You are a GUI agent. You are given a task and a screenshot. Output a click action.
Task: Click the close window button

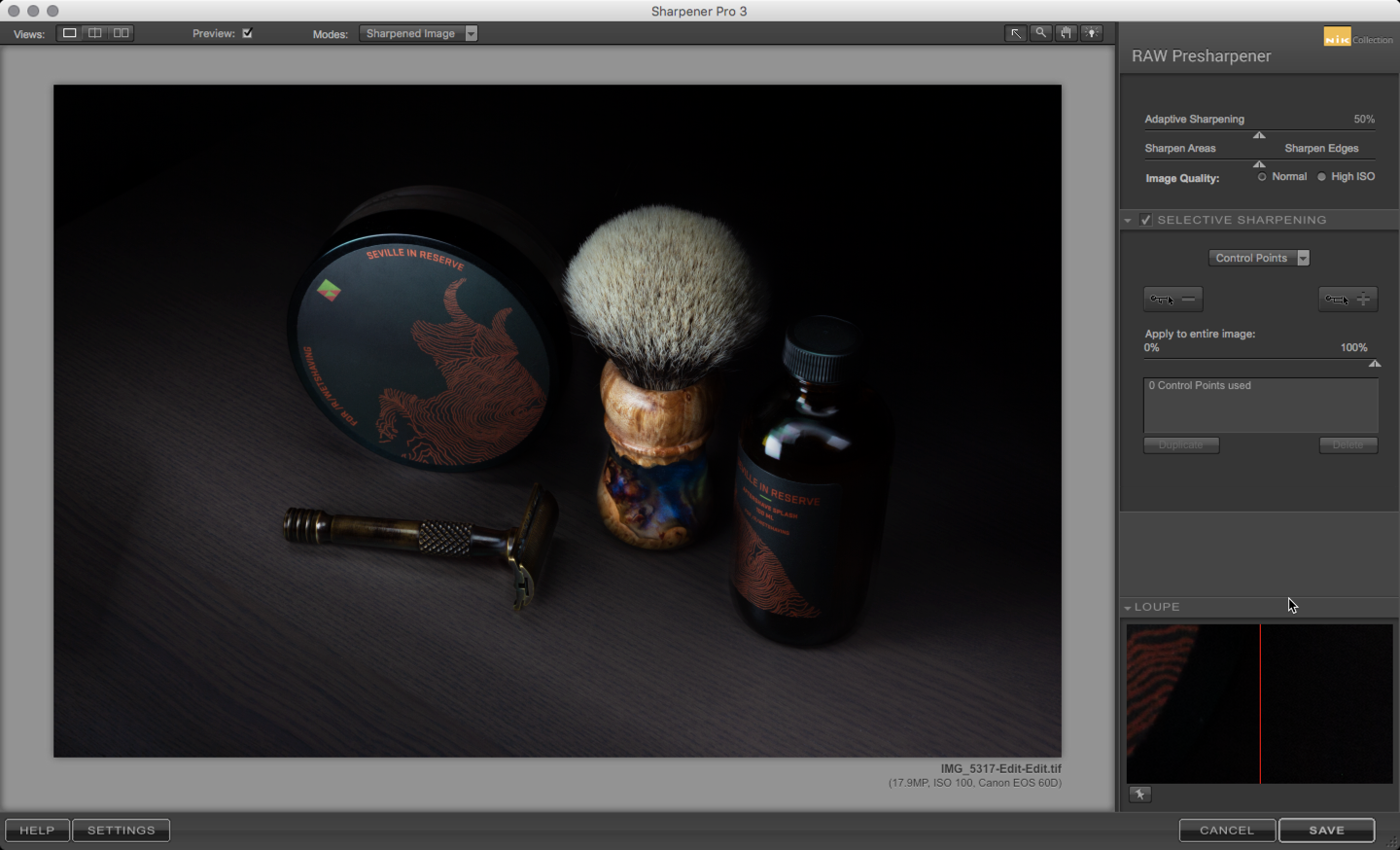(x=14, y=11)
